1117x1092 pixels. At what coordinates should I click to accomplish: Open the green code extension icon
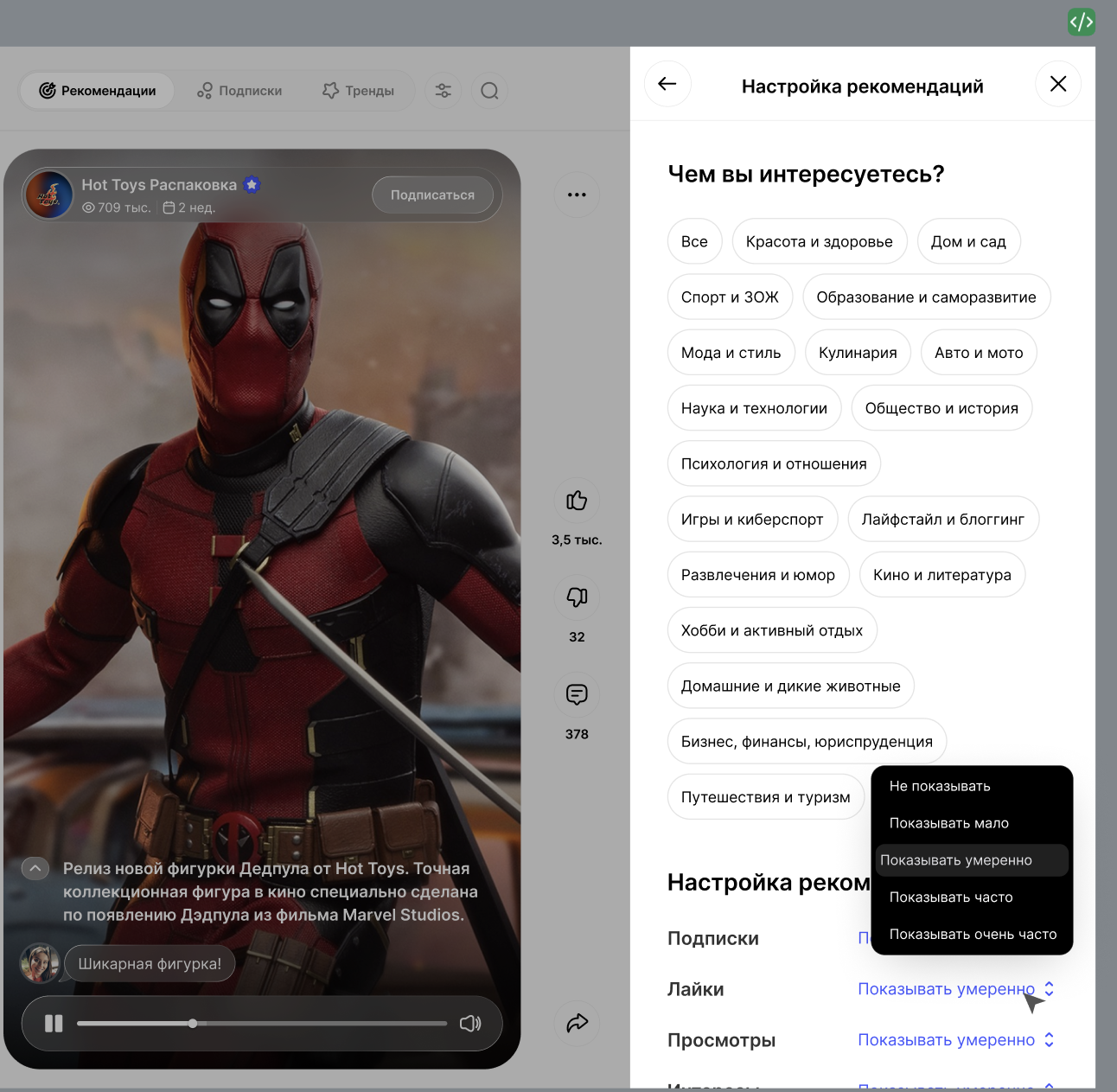[1082, 22]
